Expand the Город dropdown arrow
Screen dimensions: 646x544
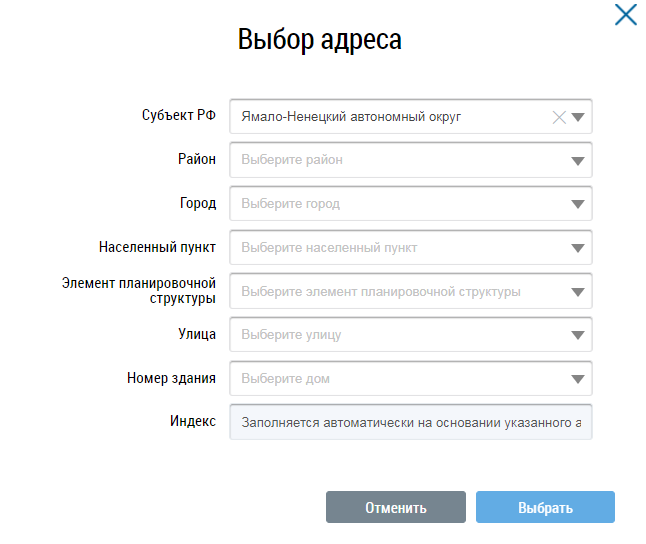pyautogui.click(x=578, y=204)
